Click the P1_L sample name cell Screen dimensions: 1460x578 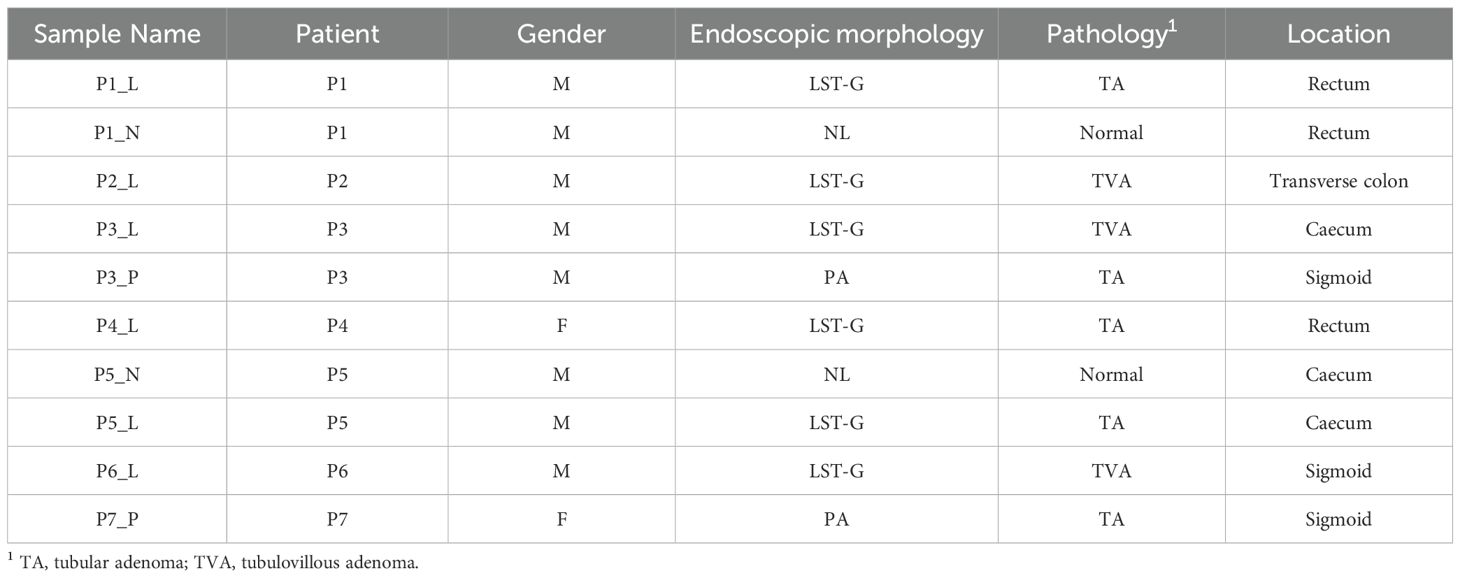(117, 84)
